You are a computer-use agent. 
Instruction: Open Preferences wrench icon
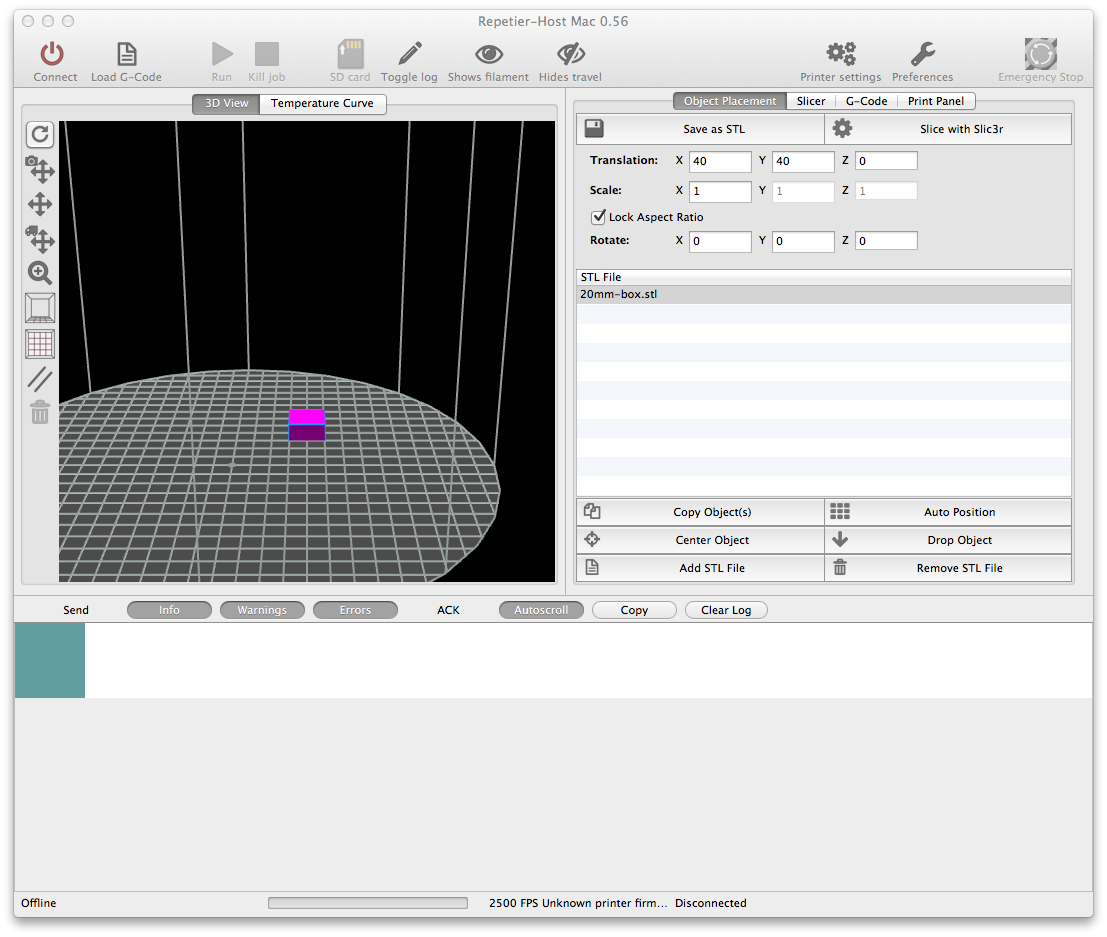[x=922, y=54]
